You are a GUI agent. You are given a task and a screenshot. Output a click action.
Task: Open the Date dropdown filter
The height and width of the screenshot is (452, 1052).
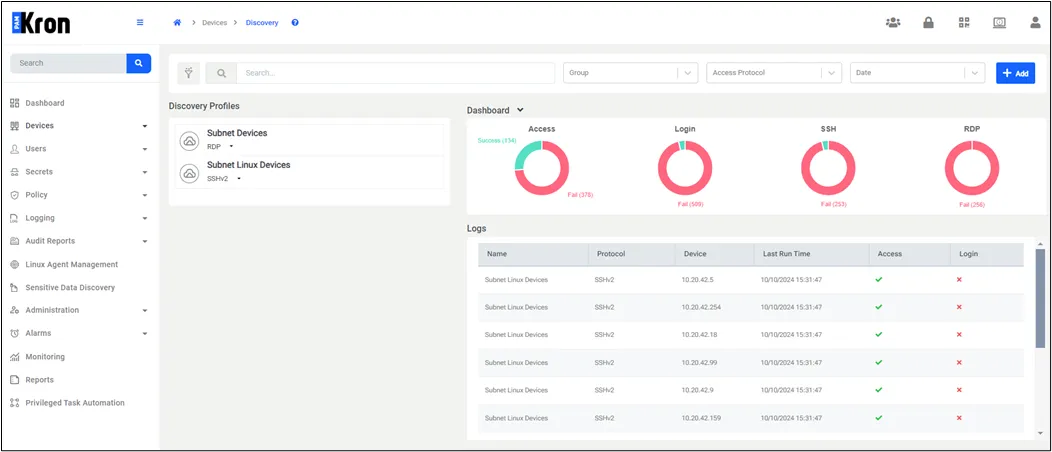click(x=917, y=73)
